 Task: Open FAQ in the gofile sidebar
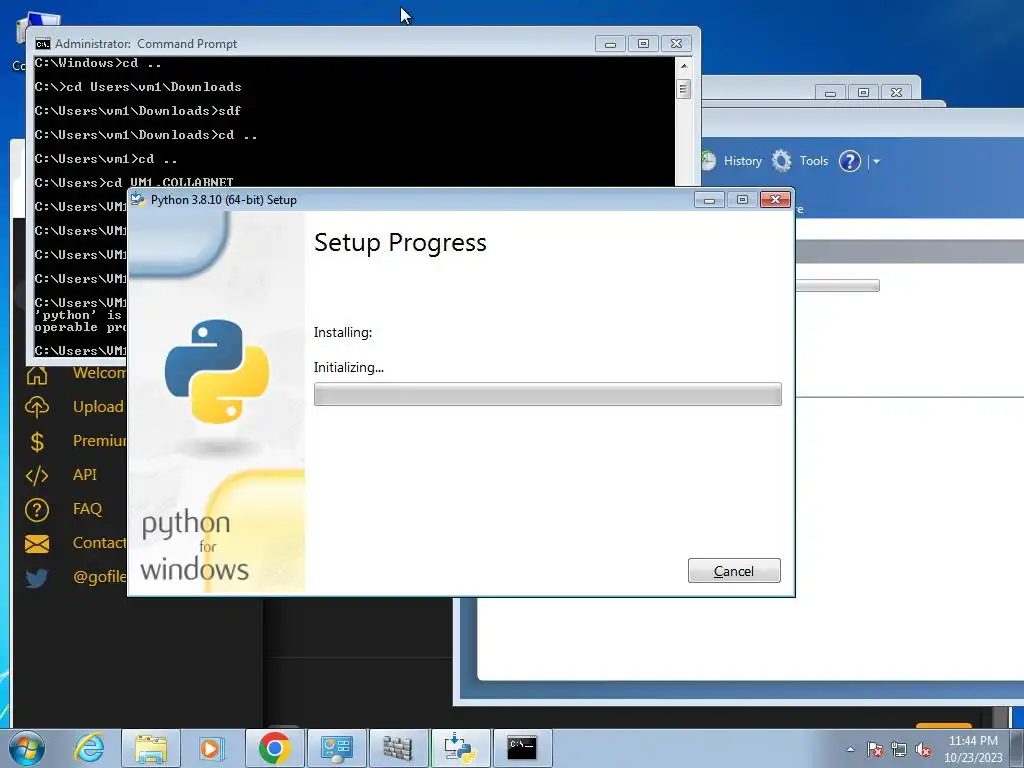coord(88,509)
